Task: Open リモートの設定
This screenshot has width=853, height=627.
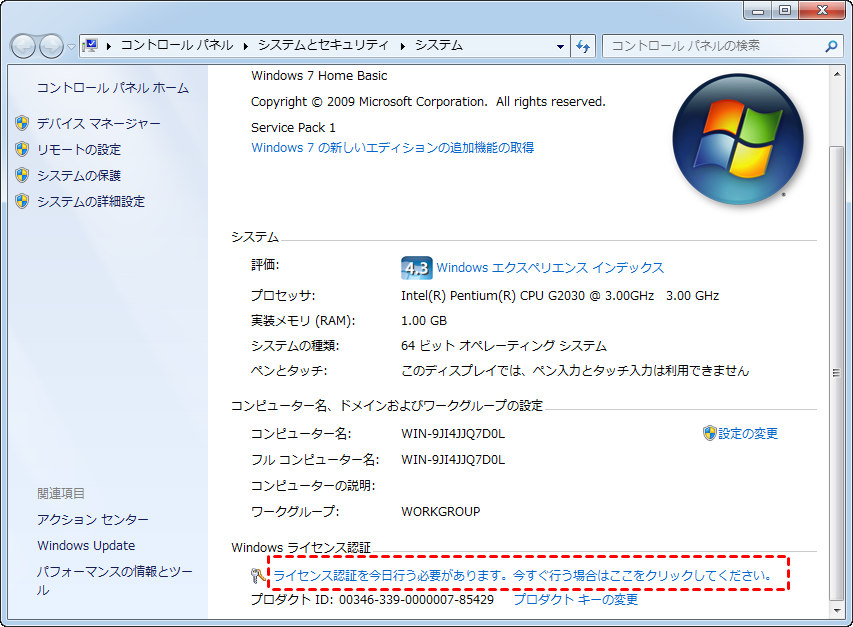Action: [79, 150]
